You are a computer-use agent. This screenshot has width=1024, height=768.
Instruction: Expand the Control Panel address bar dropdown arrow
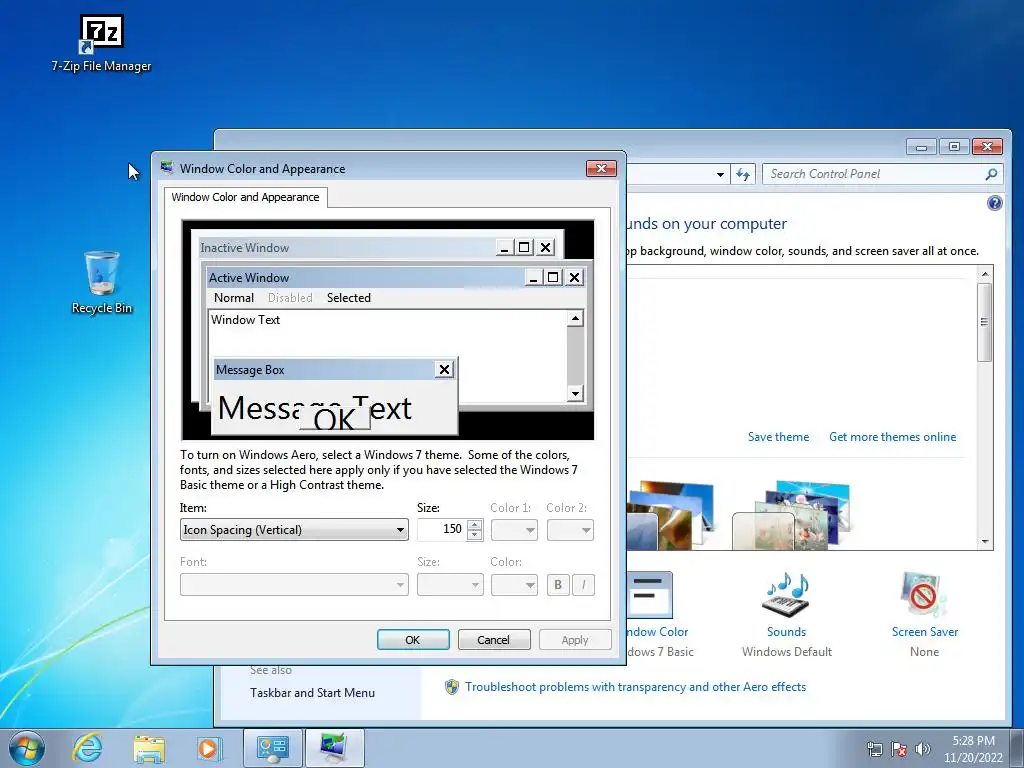[x=720, y=174]
